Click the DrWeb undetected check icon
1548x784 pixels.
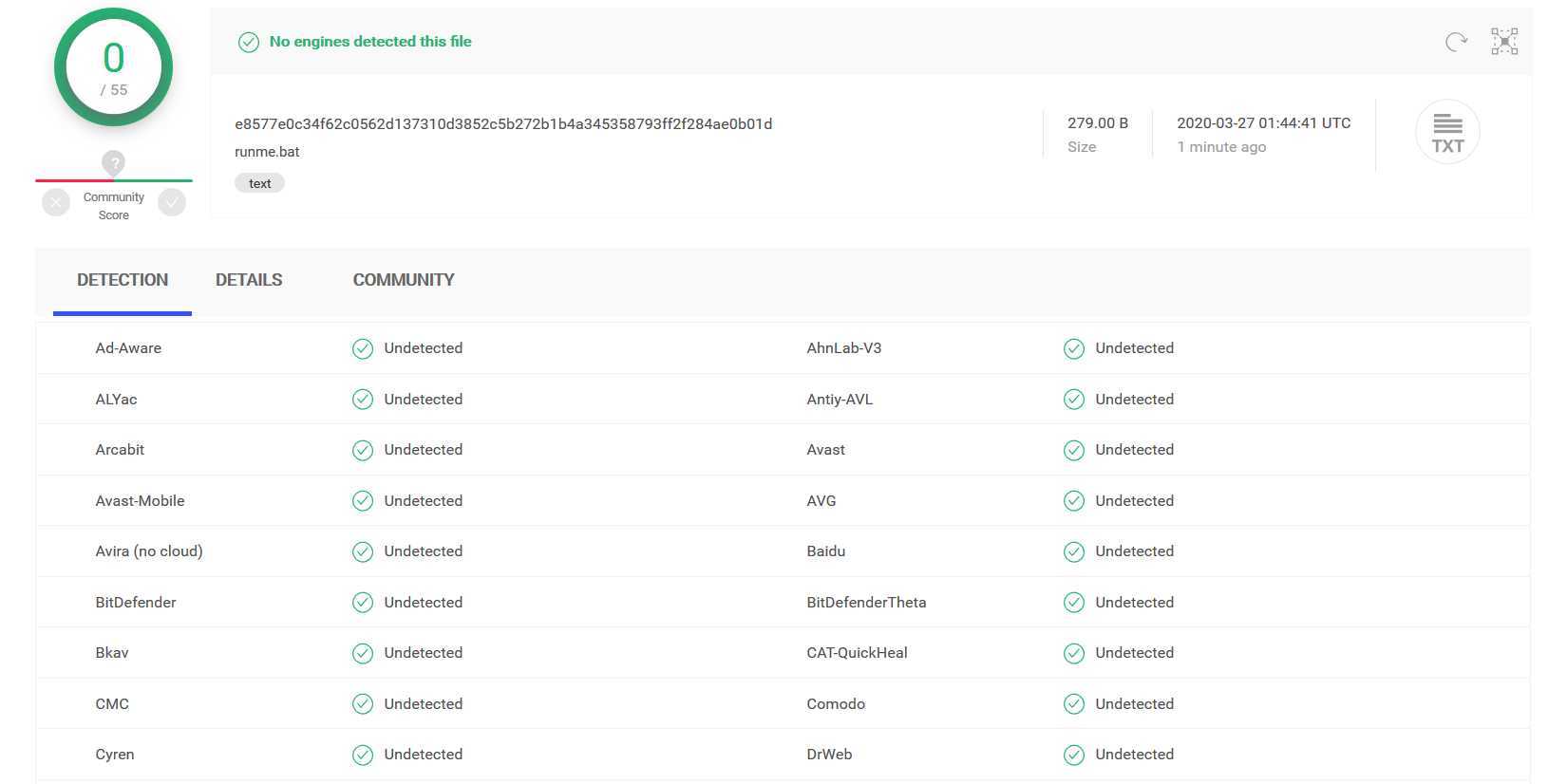click(1074, 755)
